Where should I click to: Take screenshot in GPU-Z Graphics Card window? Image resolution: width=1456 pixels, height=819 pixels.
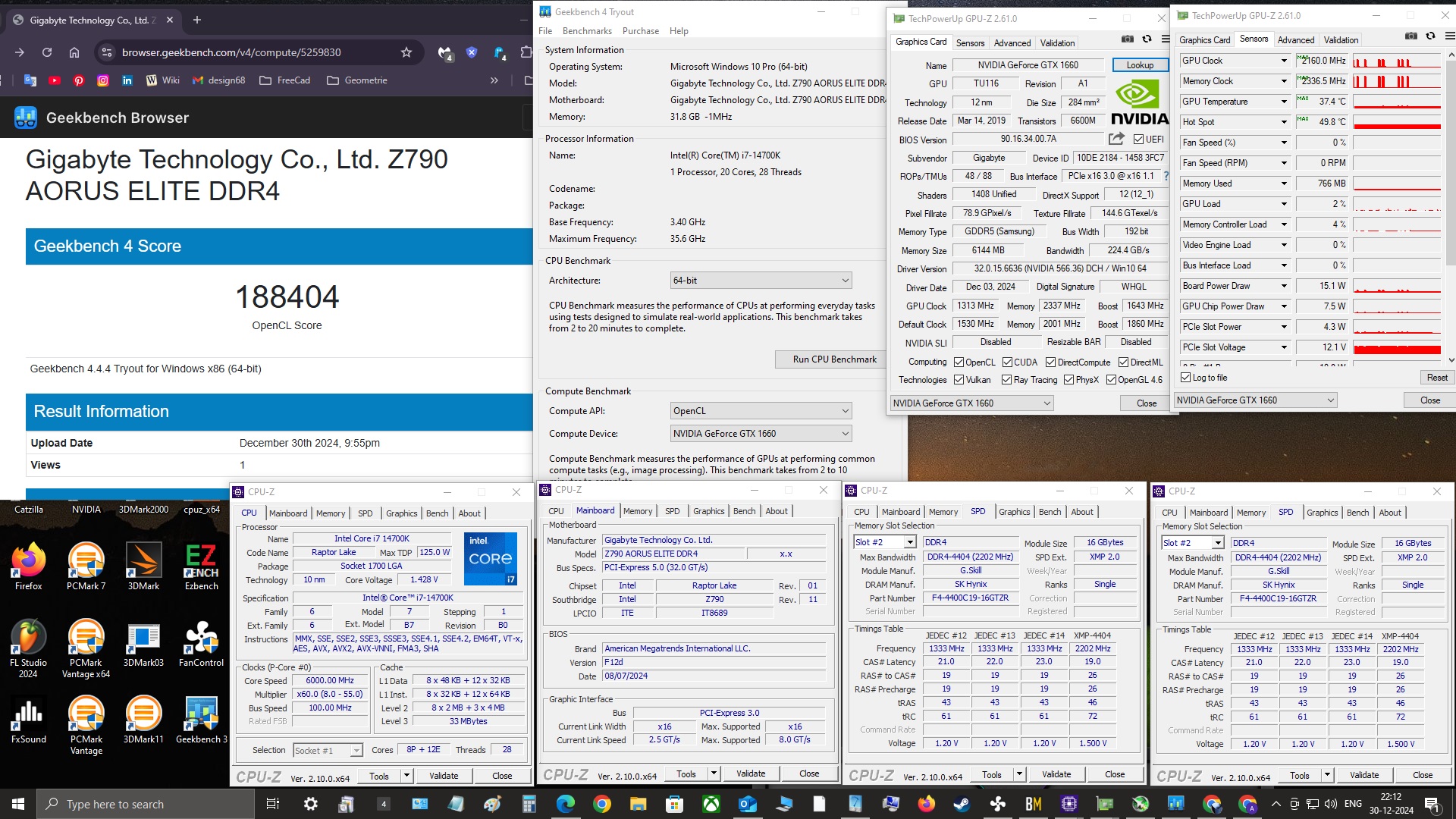click(x=1128, y=39)
